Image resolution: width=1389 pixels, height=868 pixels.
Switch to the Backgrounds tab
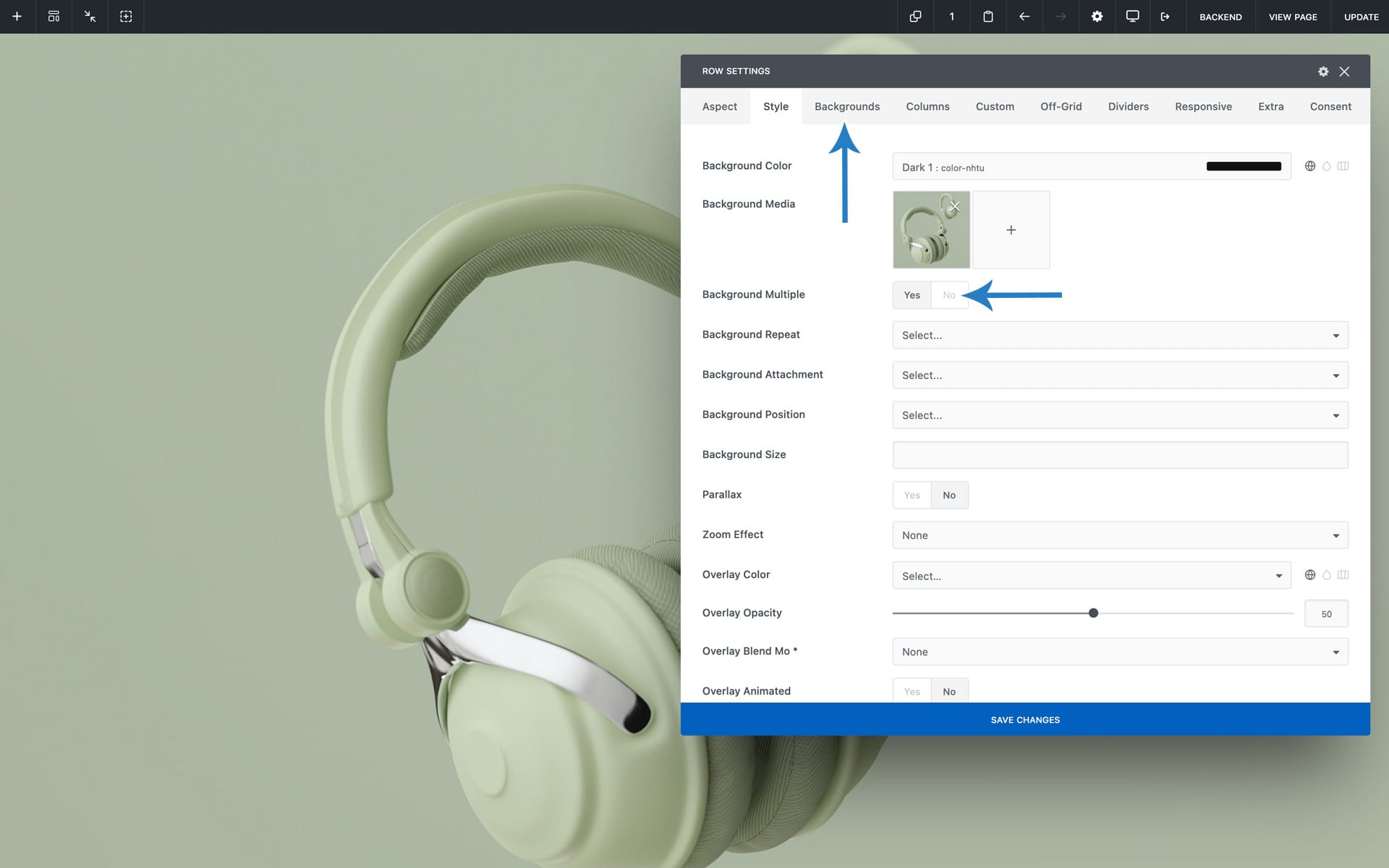coord(846,106)
